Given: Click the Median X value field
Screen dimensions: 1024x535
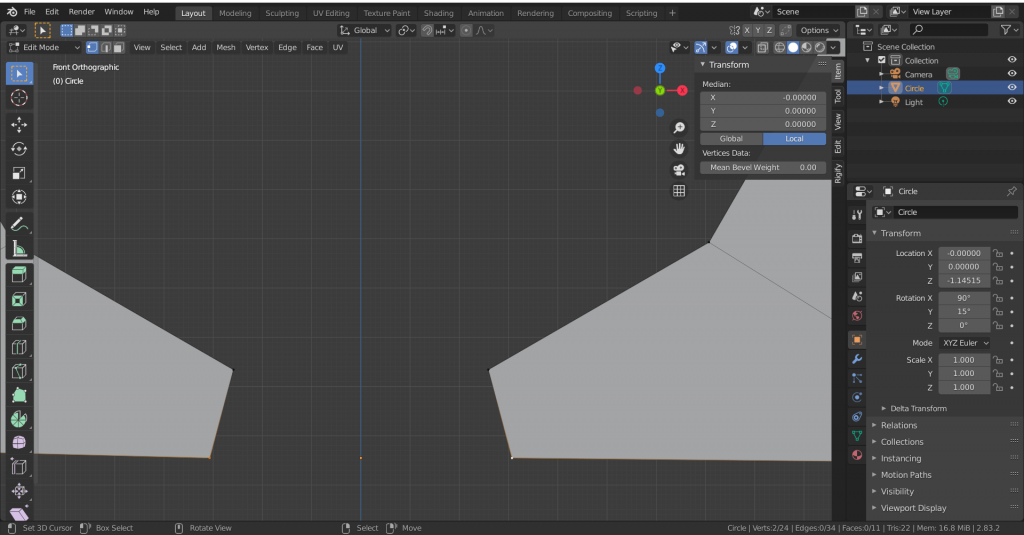Looking at the screenshot, I should (763, 97).
